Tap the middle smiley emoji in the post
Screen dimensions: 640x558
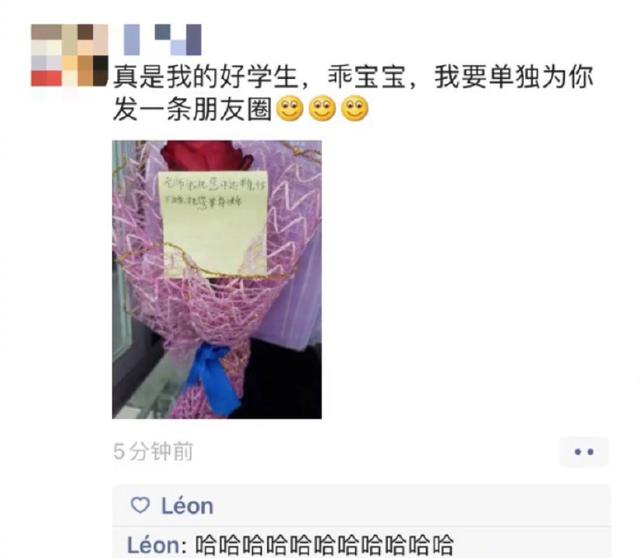[x=322, y=109]
